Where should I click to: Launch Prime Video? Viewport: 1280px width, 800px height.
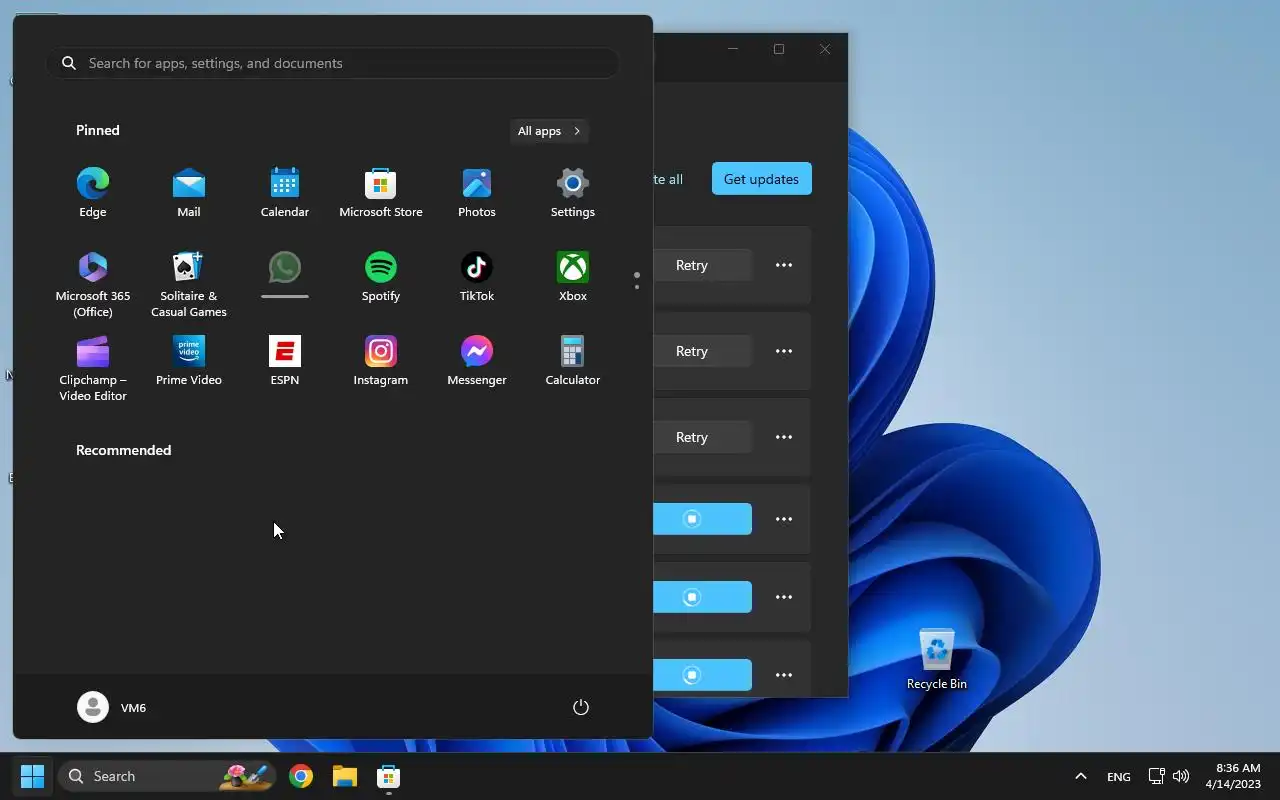pos(189,361)
